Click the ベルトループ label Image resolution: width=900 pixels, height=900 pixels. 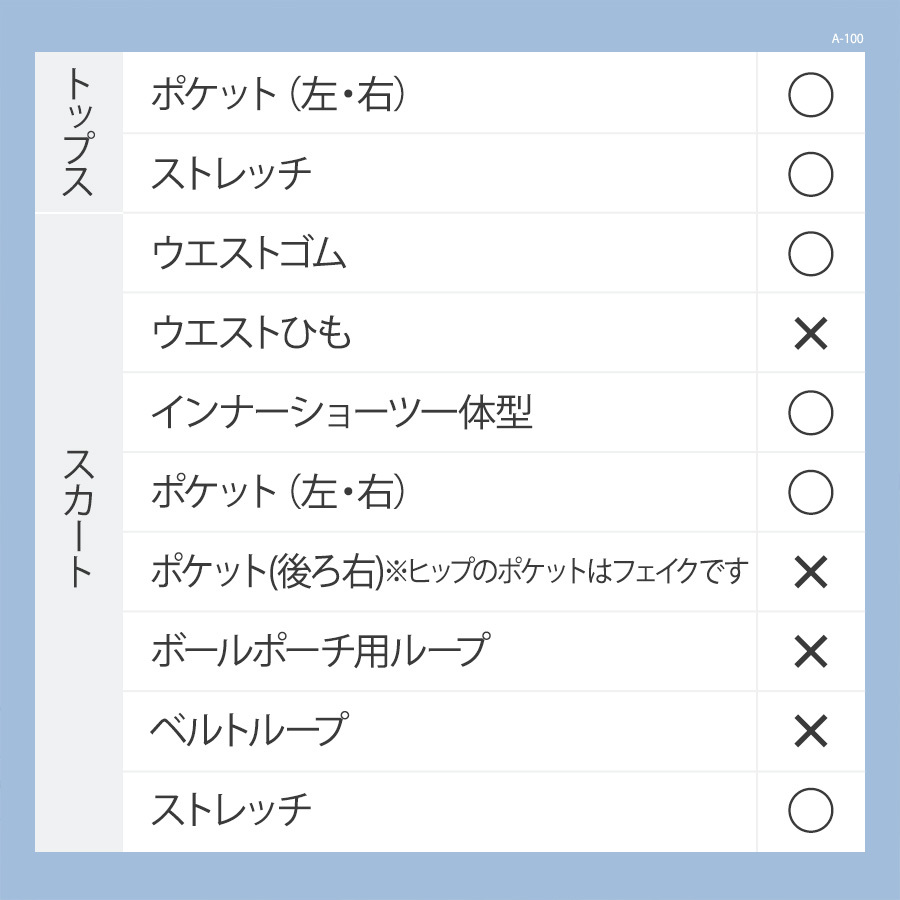click(250, 731)
